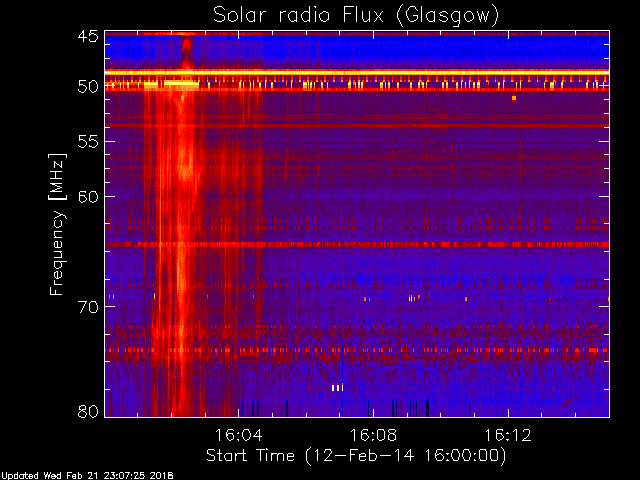Image resolution: width=640 pixels, height=480 pixels.
Task: Click the 55 frequency tick label
Action: [x=88, y=142]
